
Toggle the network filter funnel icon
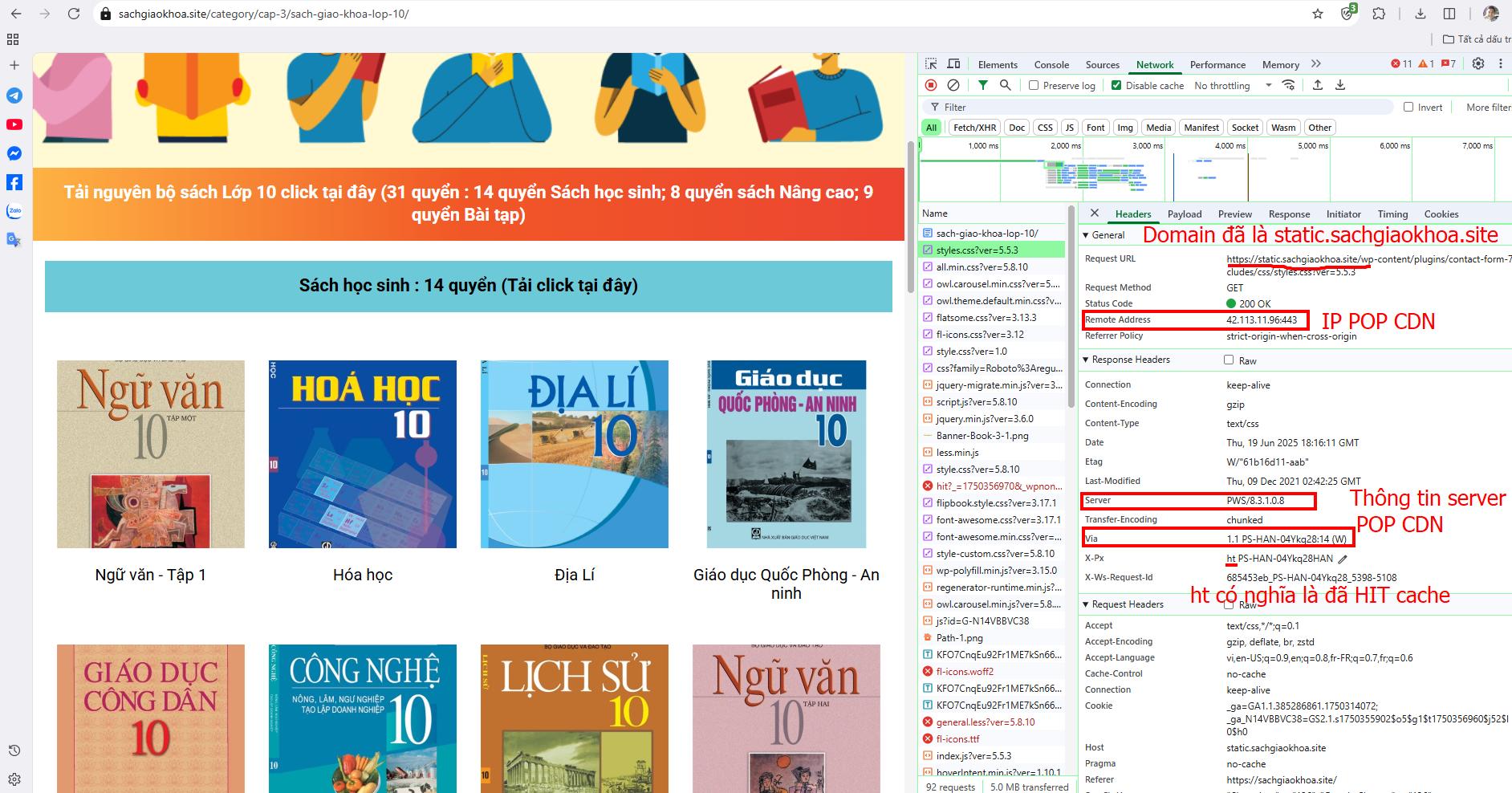point(983,85)
